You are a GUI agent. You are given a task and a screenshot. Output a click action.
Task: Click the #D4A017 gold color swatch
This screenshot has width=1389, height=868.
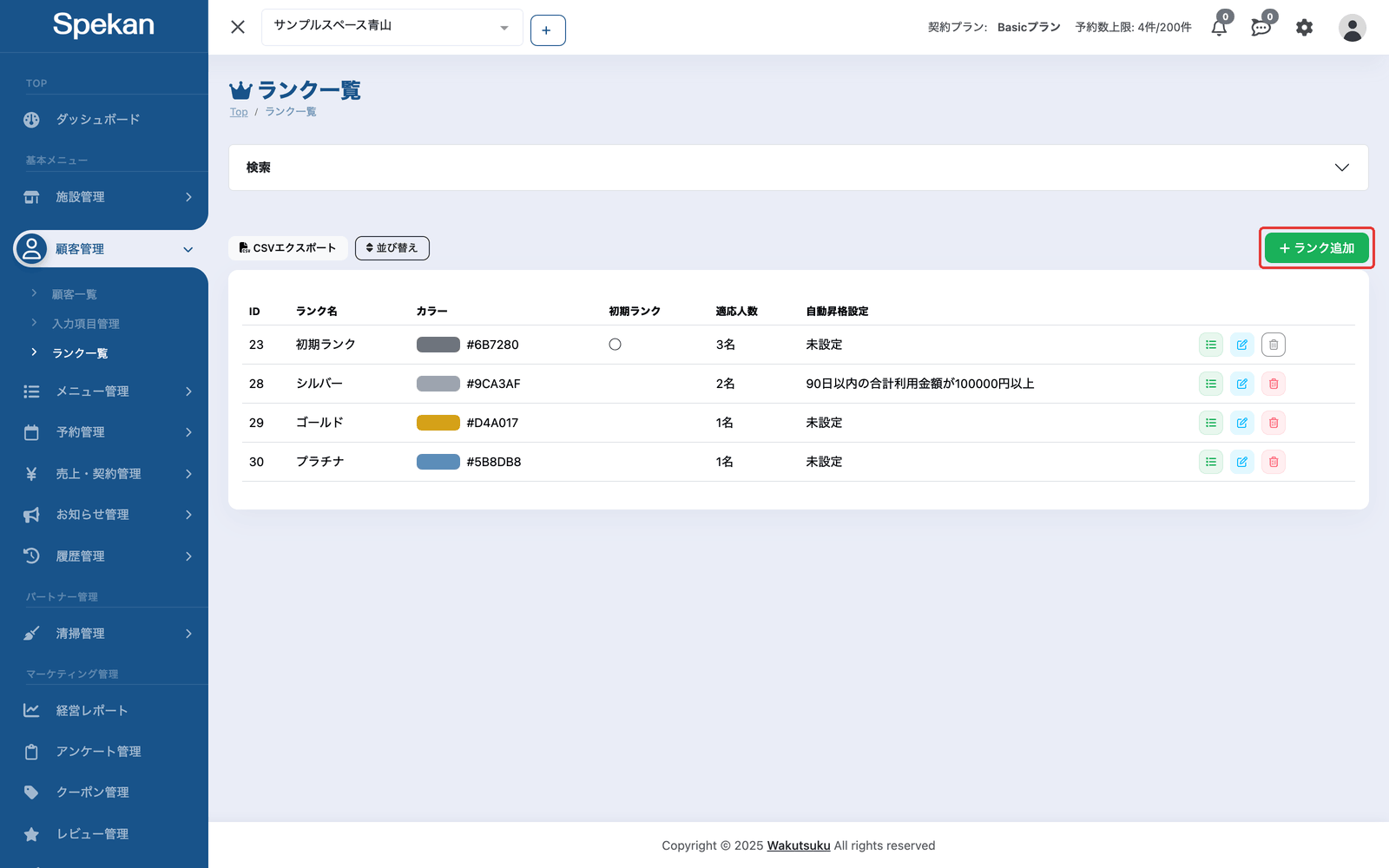[x=438, y=423]
